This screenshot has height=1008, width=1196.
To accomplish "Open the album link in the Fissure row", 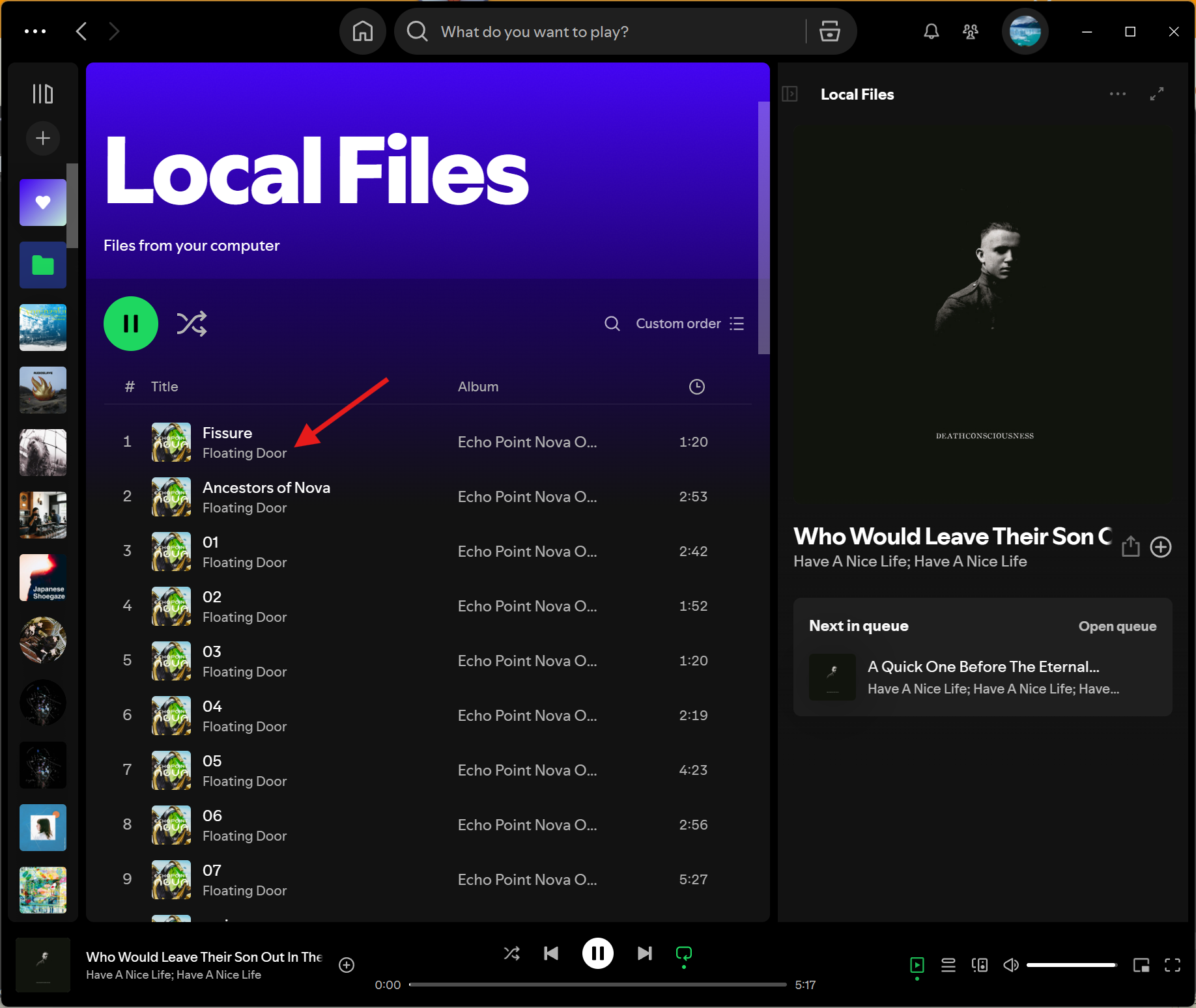I will click(x=527, y=442).
